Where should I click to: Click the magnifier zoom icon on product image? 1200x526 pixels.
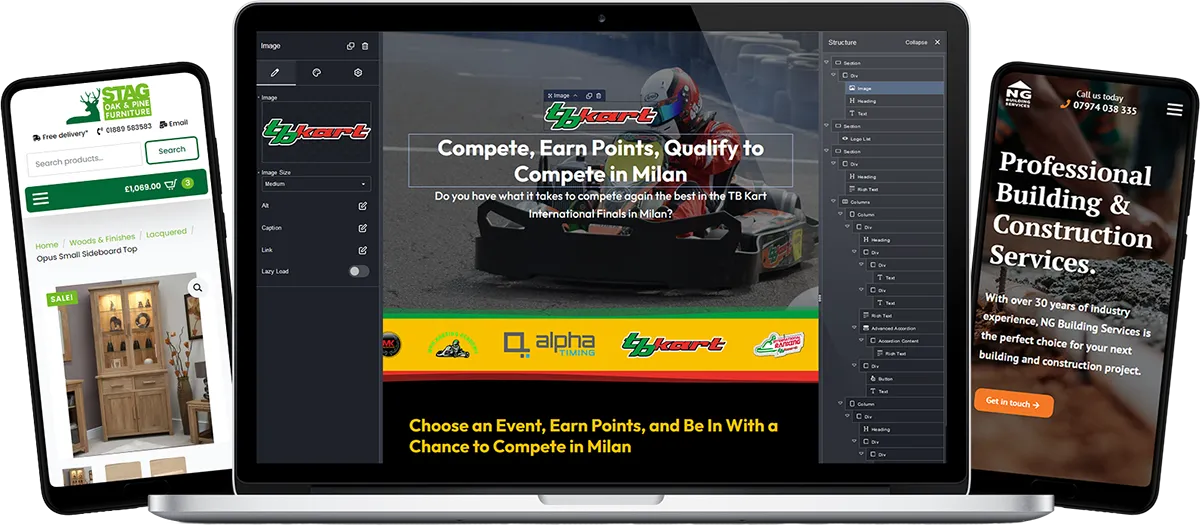coord(197,288)
